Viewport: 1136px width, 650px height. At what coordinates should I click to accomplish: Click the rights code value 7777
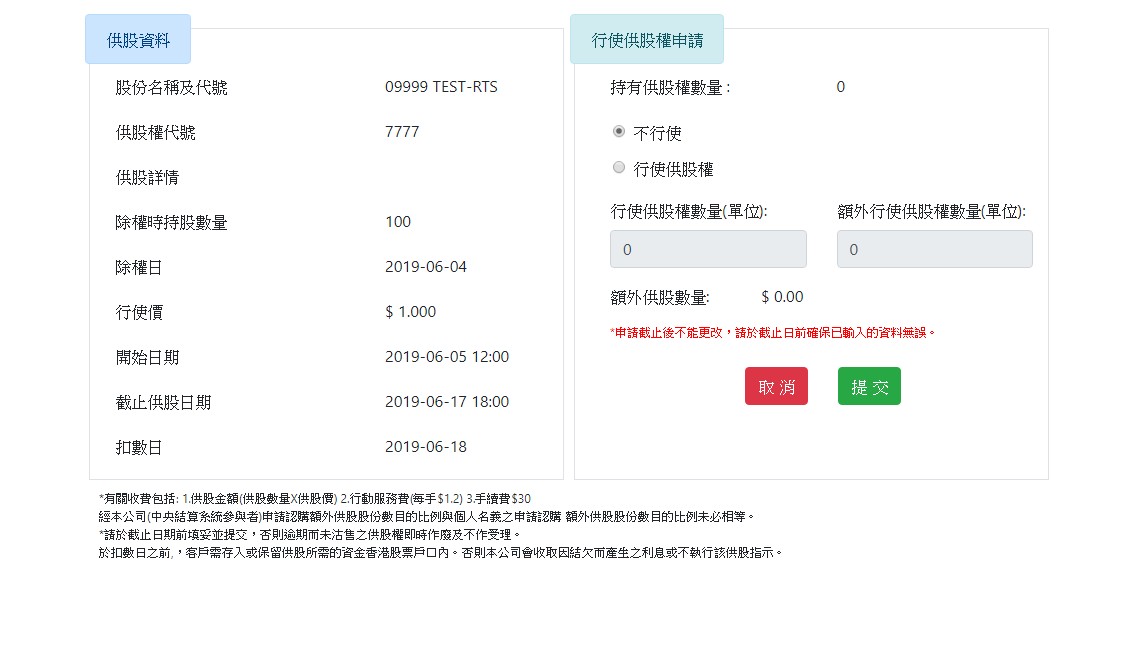pyautogui.click(x=402, y=132)
